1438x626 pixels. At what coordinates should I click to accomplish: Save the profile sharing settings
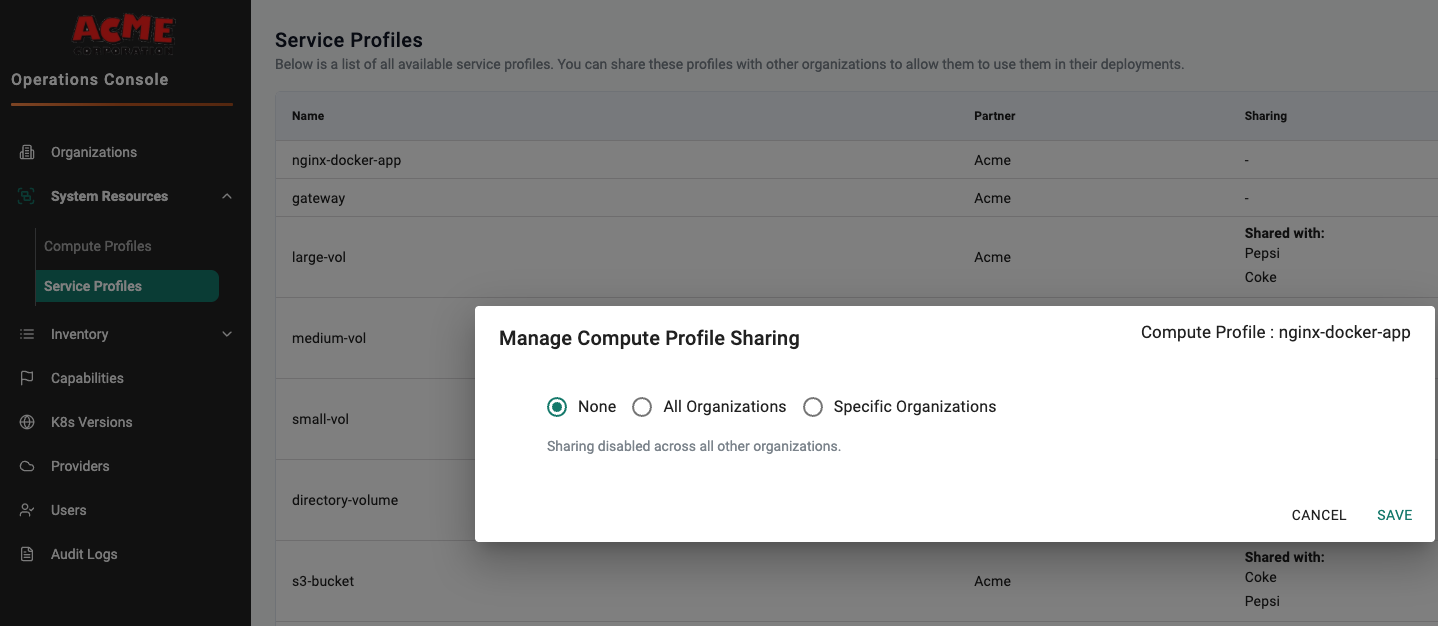[x=1394, y=515]
